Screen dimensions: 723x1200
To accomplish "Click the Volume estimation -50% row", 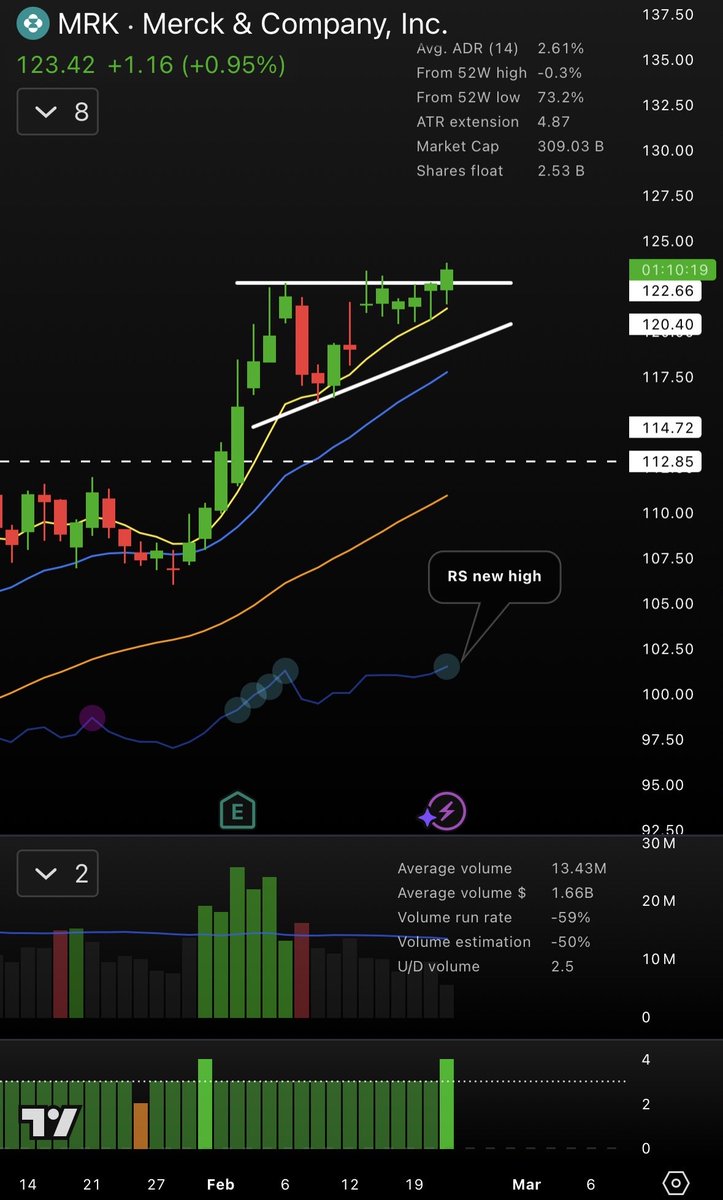I will point(494,942).
